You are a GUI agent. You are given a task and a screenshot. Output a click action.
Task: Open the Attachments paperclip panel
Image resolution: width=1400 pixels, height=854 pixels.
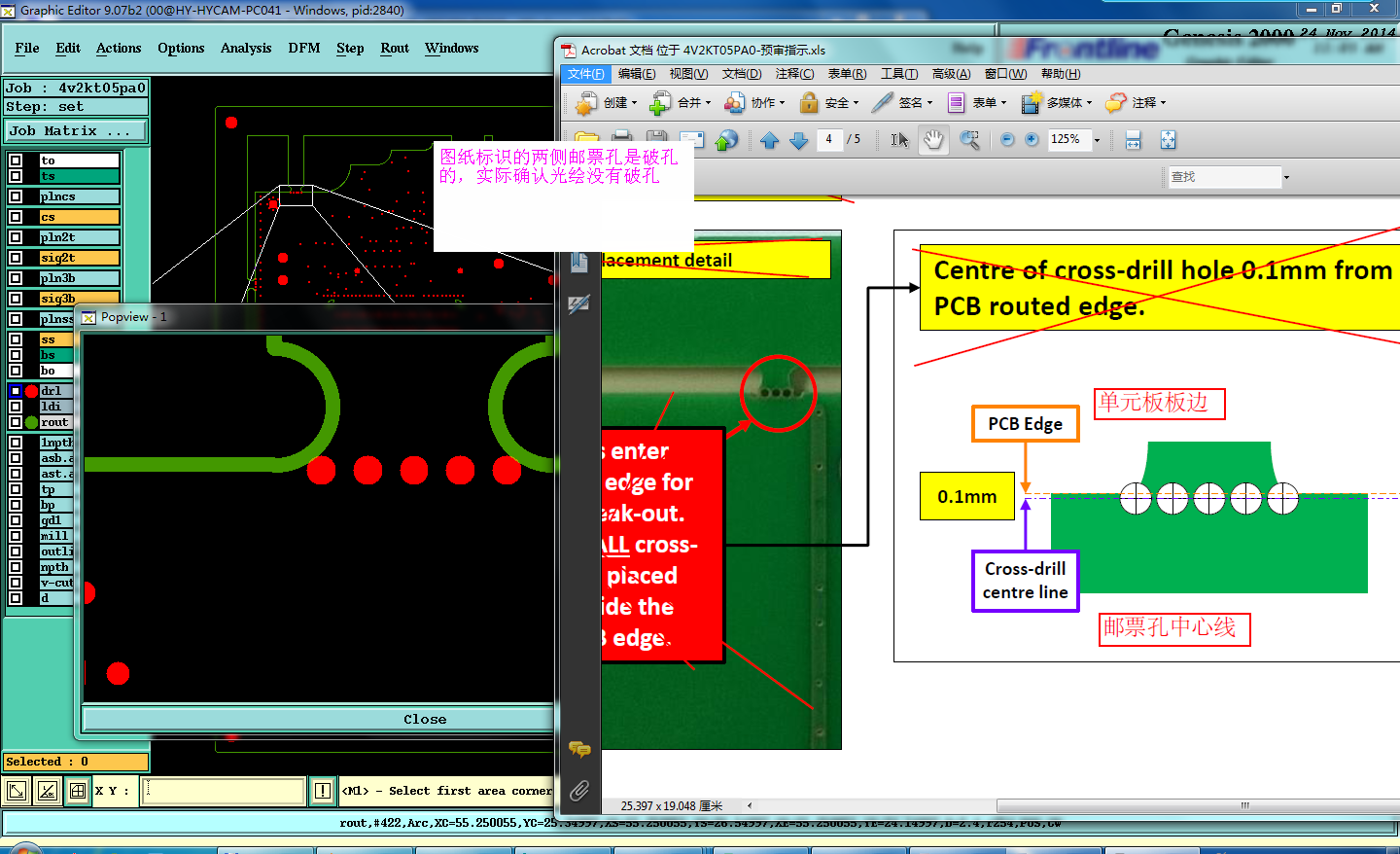579,791
